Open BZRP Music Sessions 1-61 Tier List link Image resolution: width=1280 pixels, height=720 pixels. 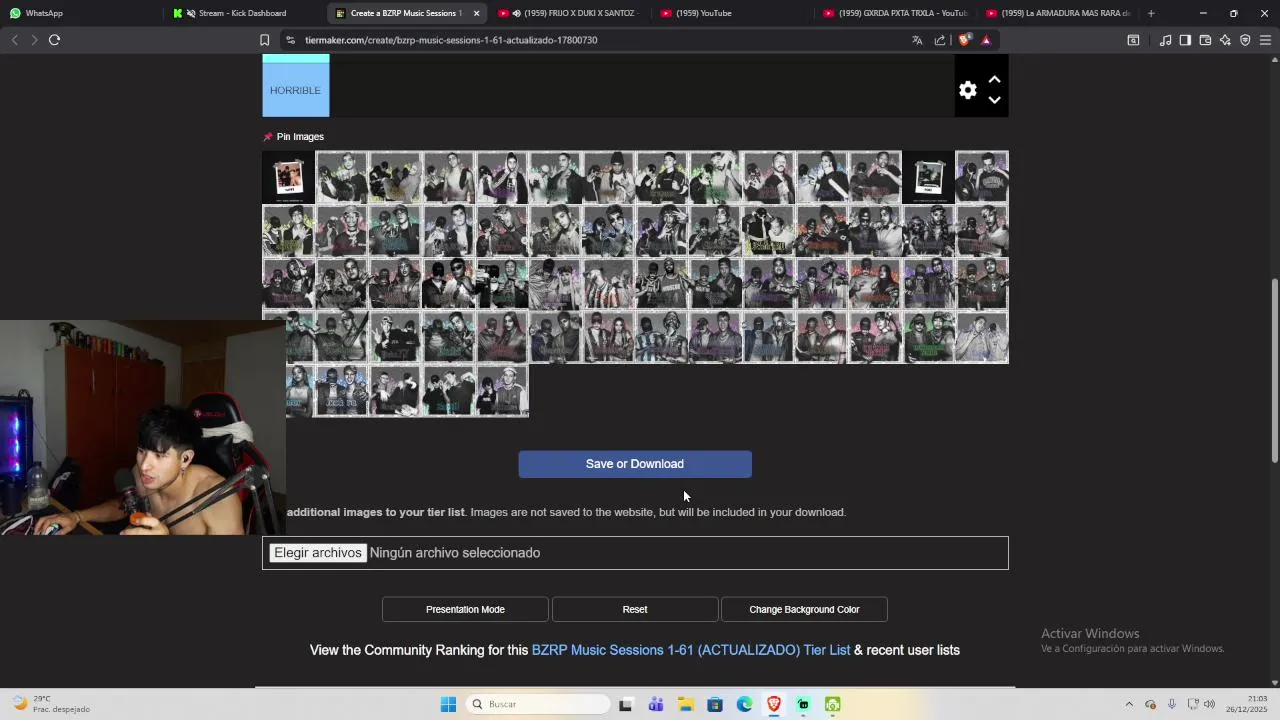690,650
